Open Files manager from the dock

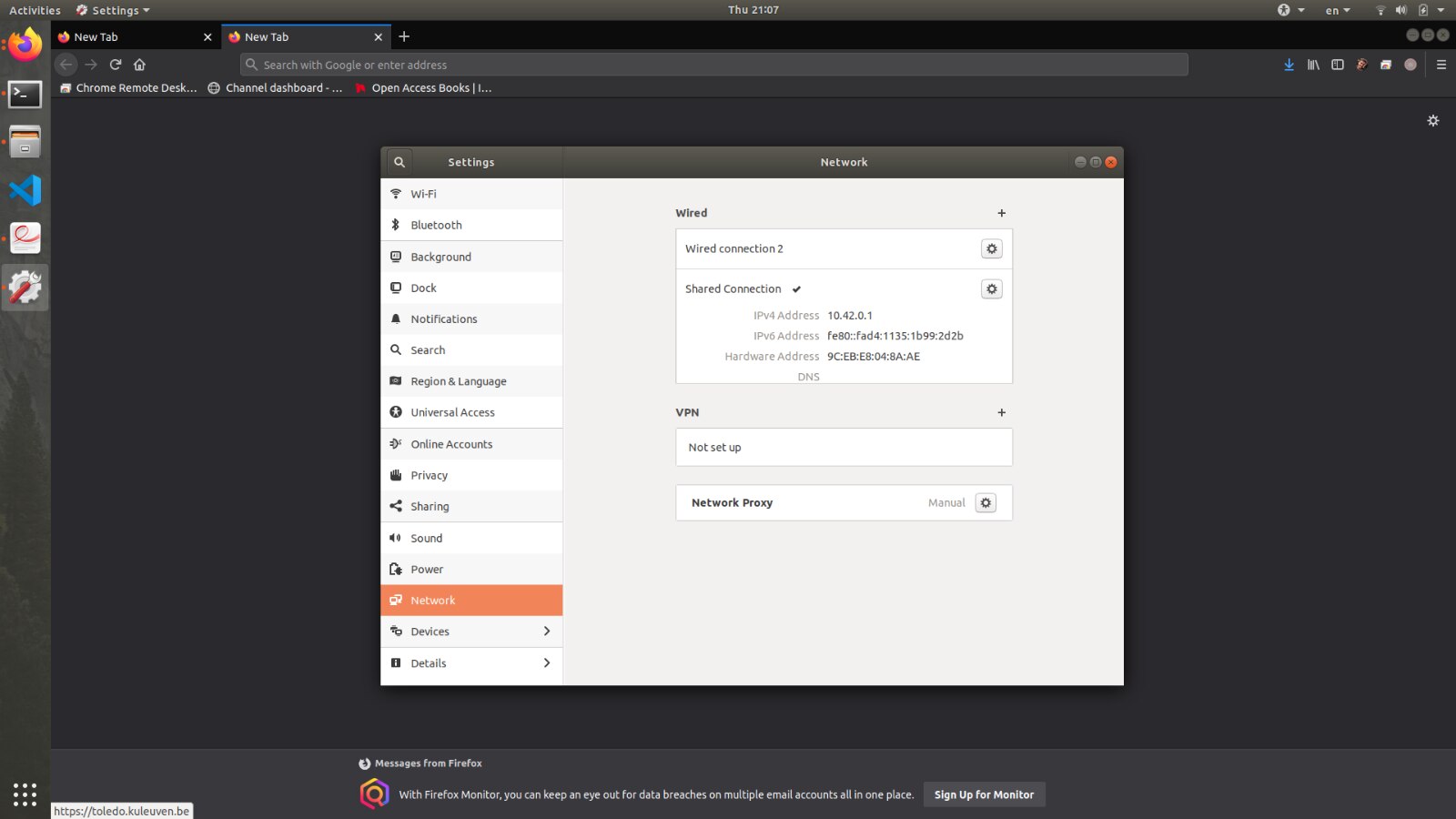click(25, 142)
